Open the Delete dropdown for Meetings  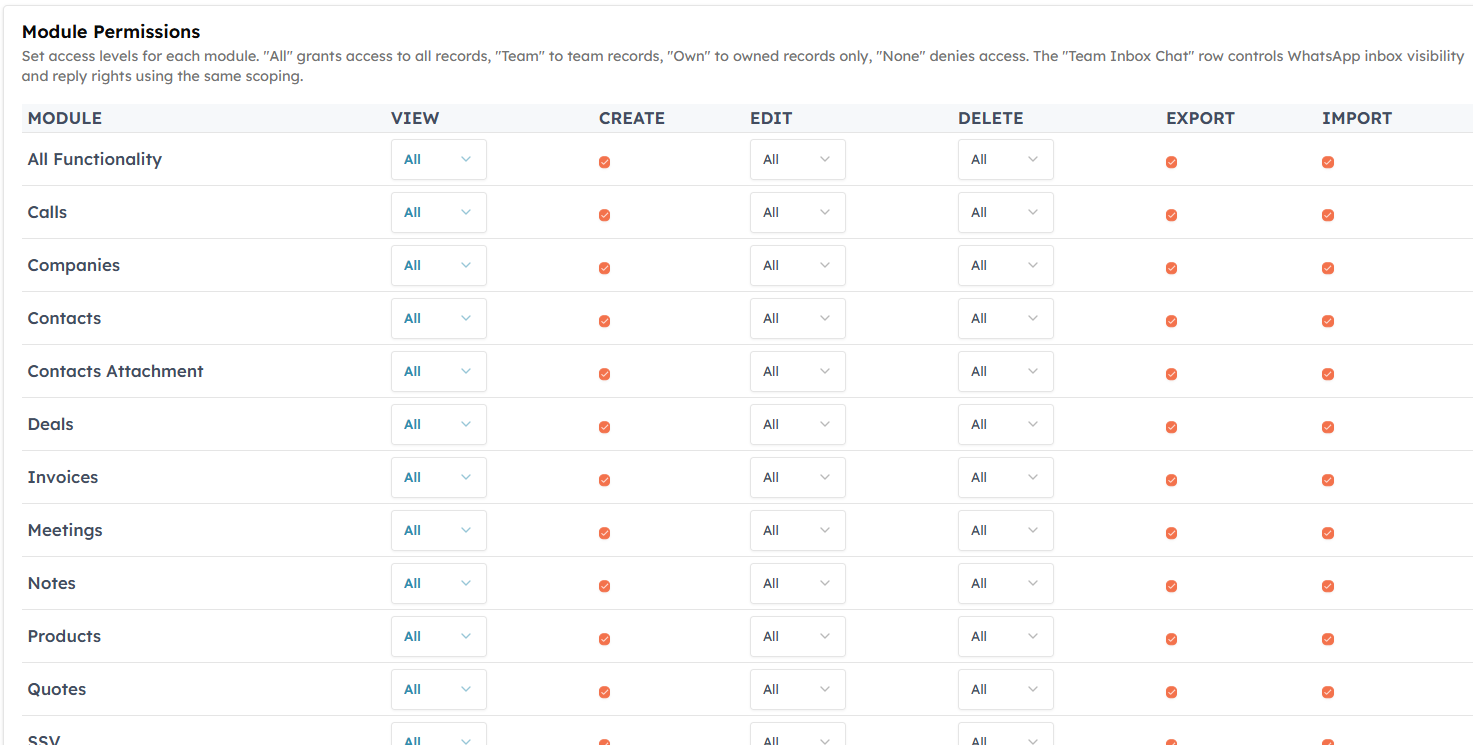1005,530
